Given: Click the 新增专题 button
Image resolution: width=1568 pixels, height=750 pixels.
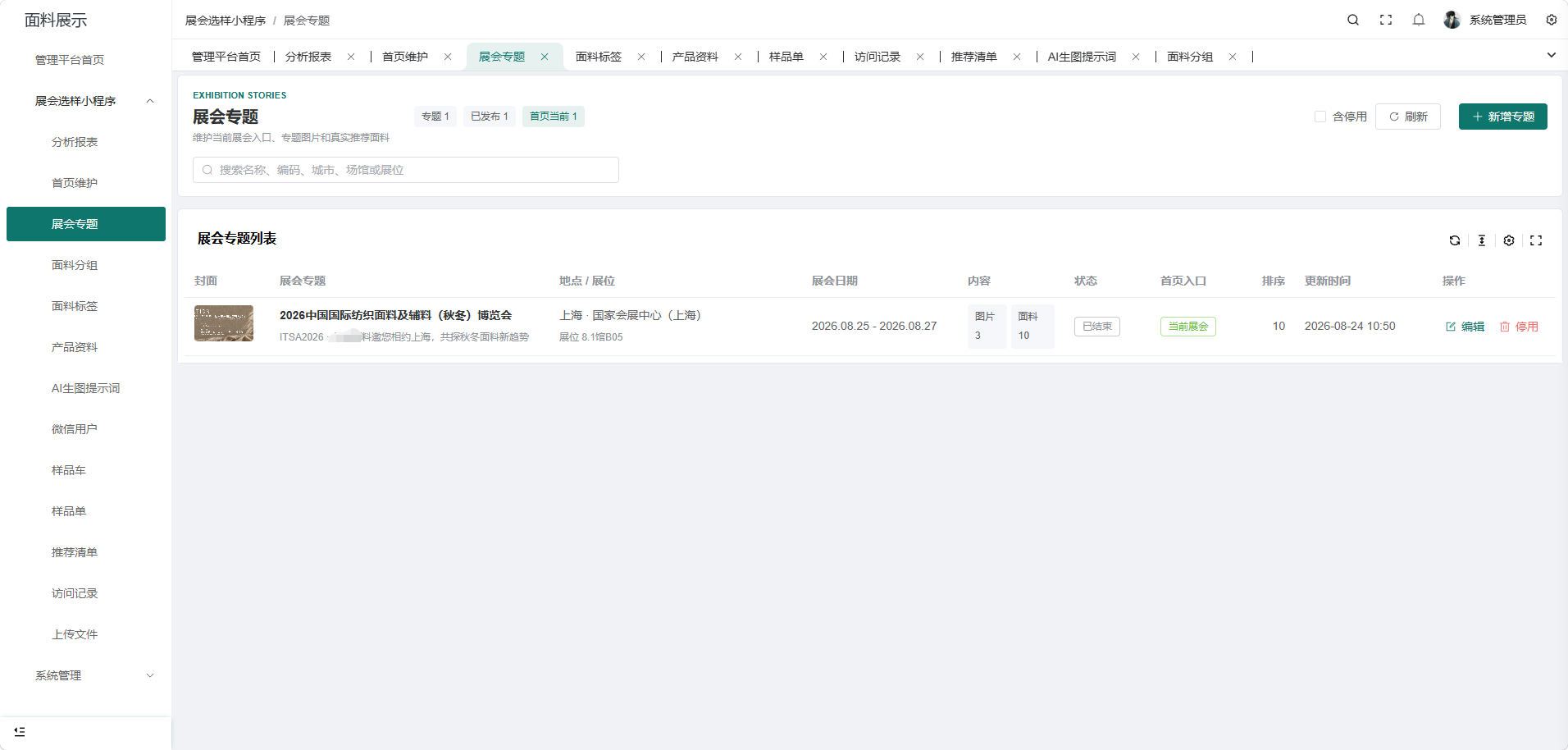Looking at the screenshot, I should [x=1503, y=117].
